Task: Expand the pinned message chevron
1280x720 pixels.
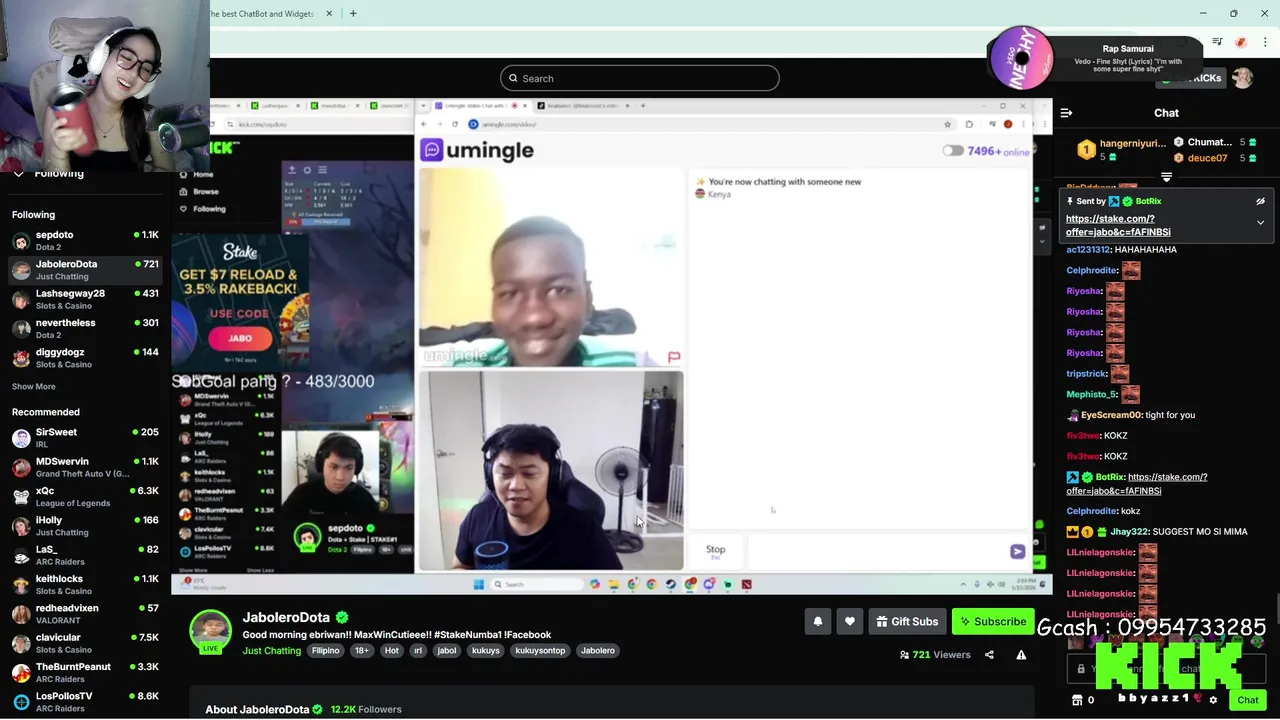Action: 1260,223
